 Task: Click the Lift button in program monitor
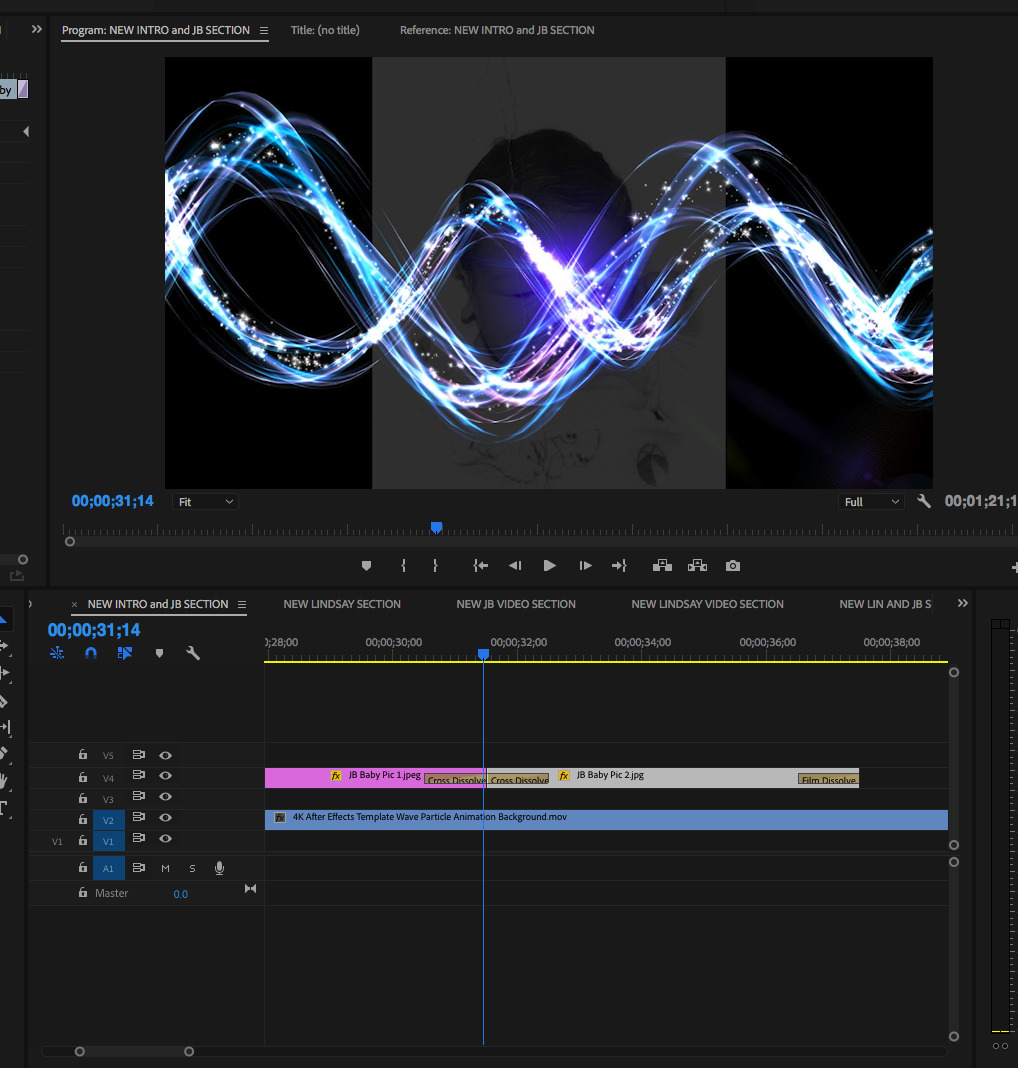(x=662, y=566)
